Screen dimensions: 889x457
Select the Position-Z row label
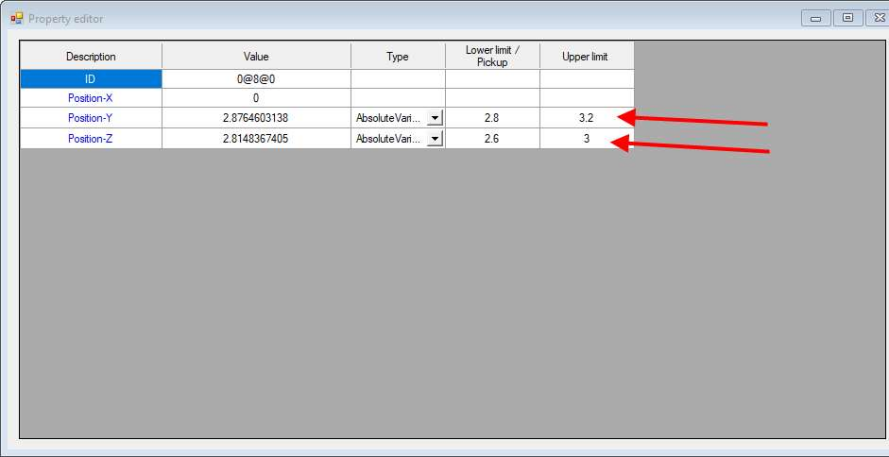coord(91,138)
